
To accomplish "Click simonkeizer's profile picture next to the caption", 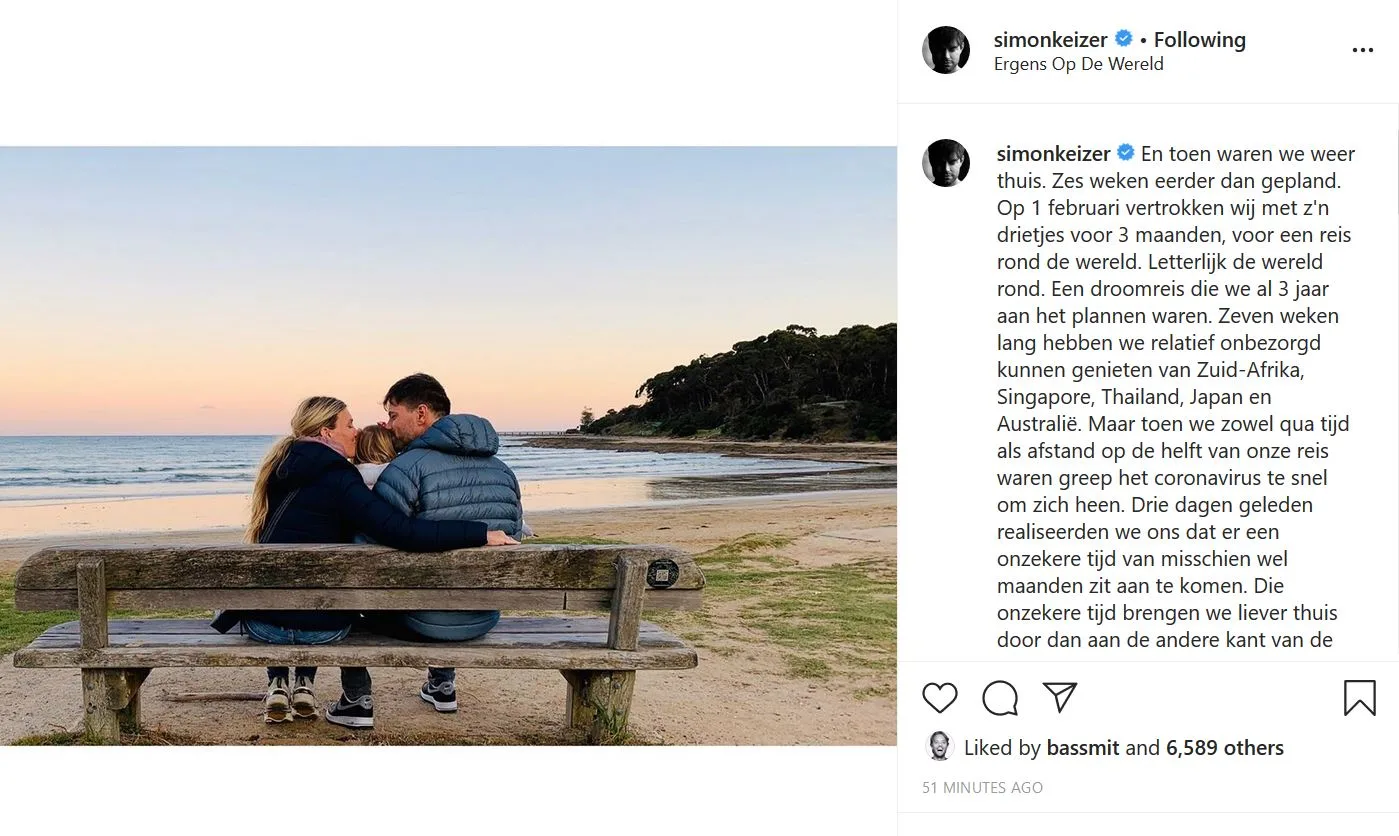I will point(946,163).
